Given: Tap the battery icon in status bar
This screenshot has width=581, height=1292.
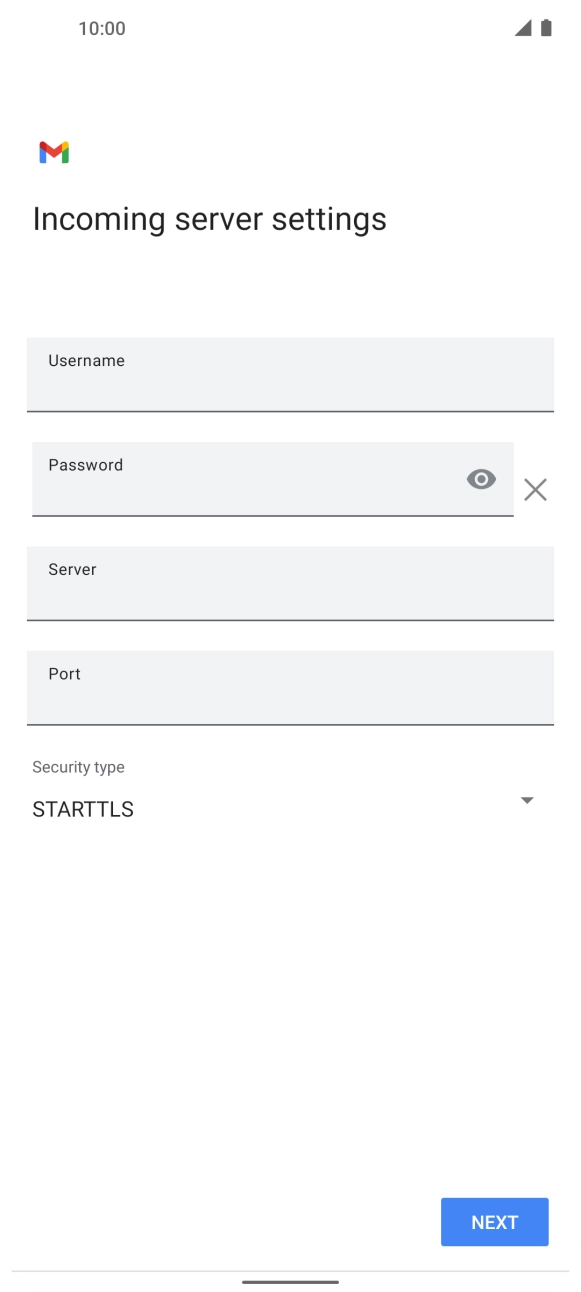Looking at the screenshot, I should (547, 28).
